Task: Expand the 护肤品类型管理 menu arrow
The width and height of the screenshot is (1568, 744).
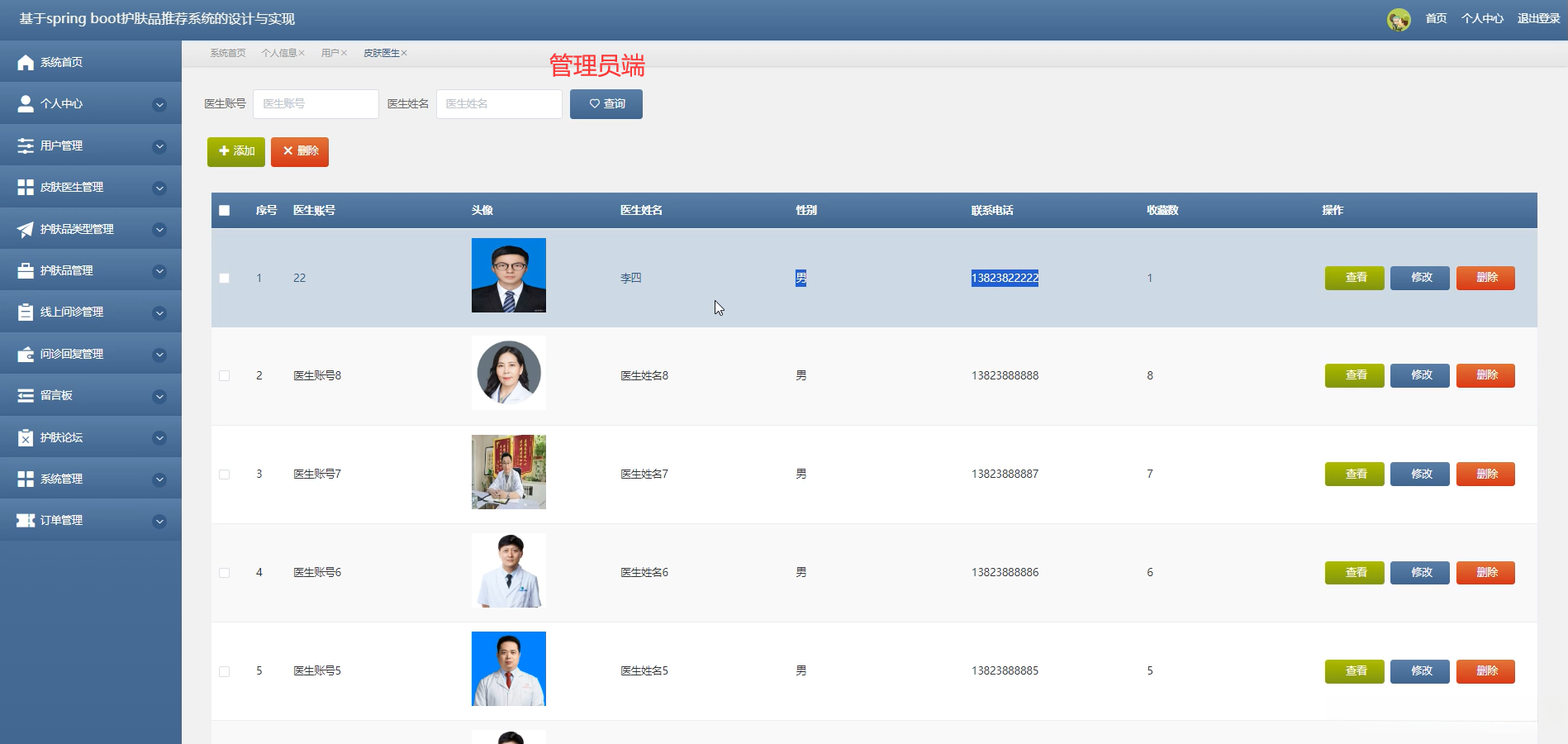Action: pyautogui.click(x=159, y=230)
